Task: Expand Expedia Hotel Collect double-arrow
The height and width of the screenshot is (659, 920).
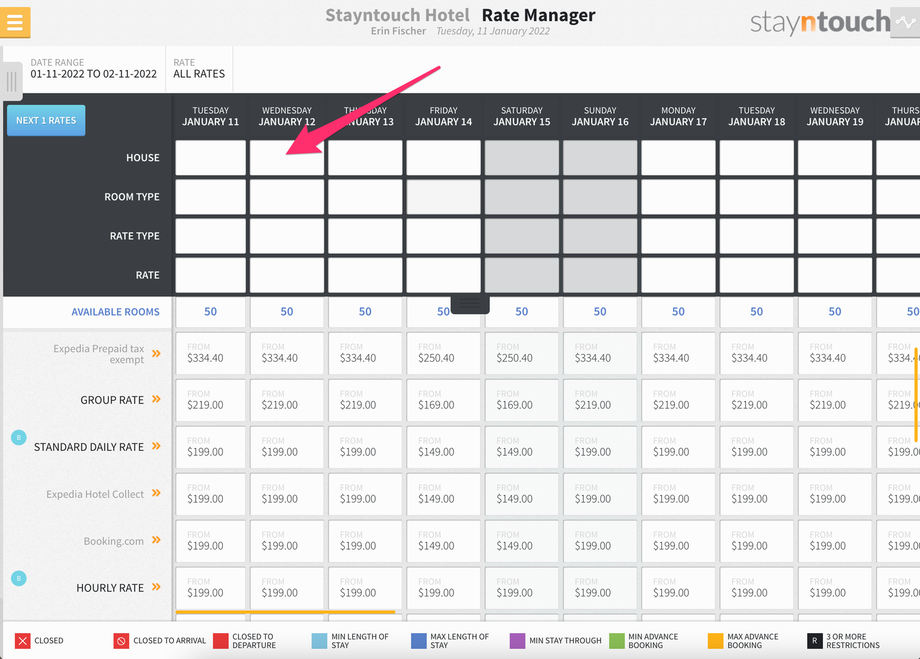Action: click(x=156, y=493)
